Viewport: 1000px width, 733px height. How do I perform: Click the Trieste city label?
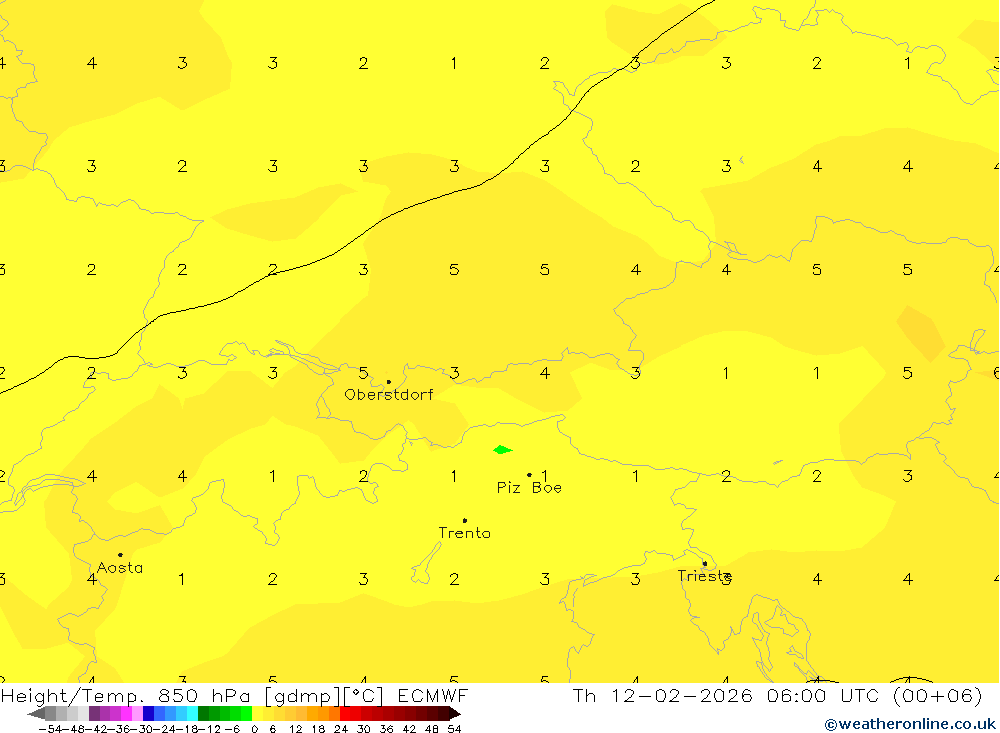(x=704, y=576)
